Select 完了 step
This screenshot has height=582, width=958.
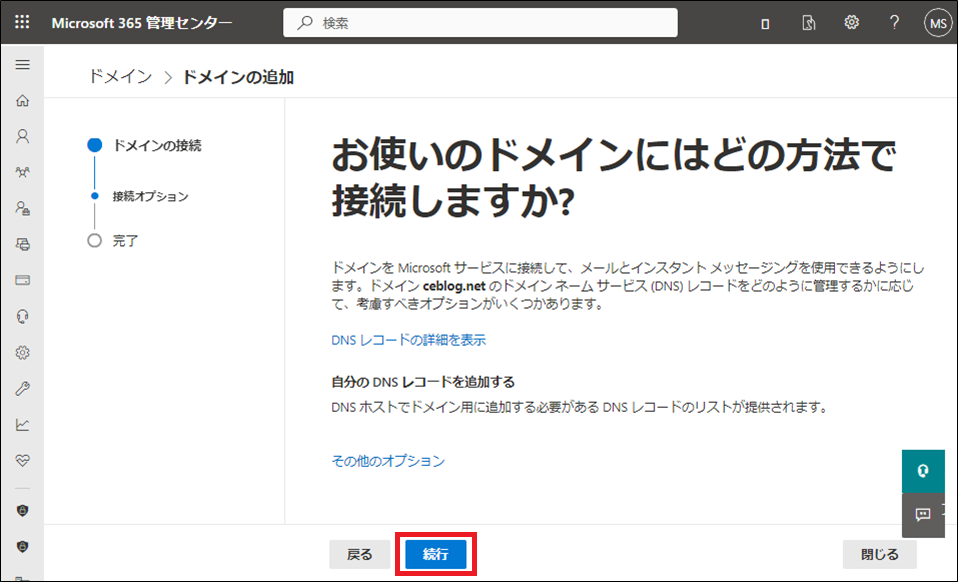click(x=125, y=241)
